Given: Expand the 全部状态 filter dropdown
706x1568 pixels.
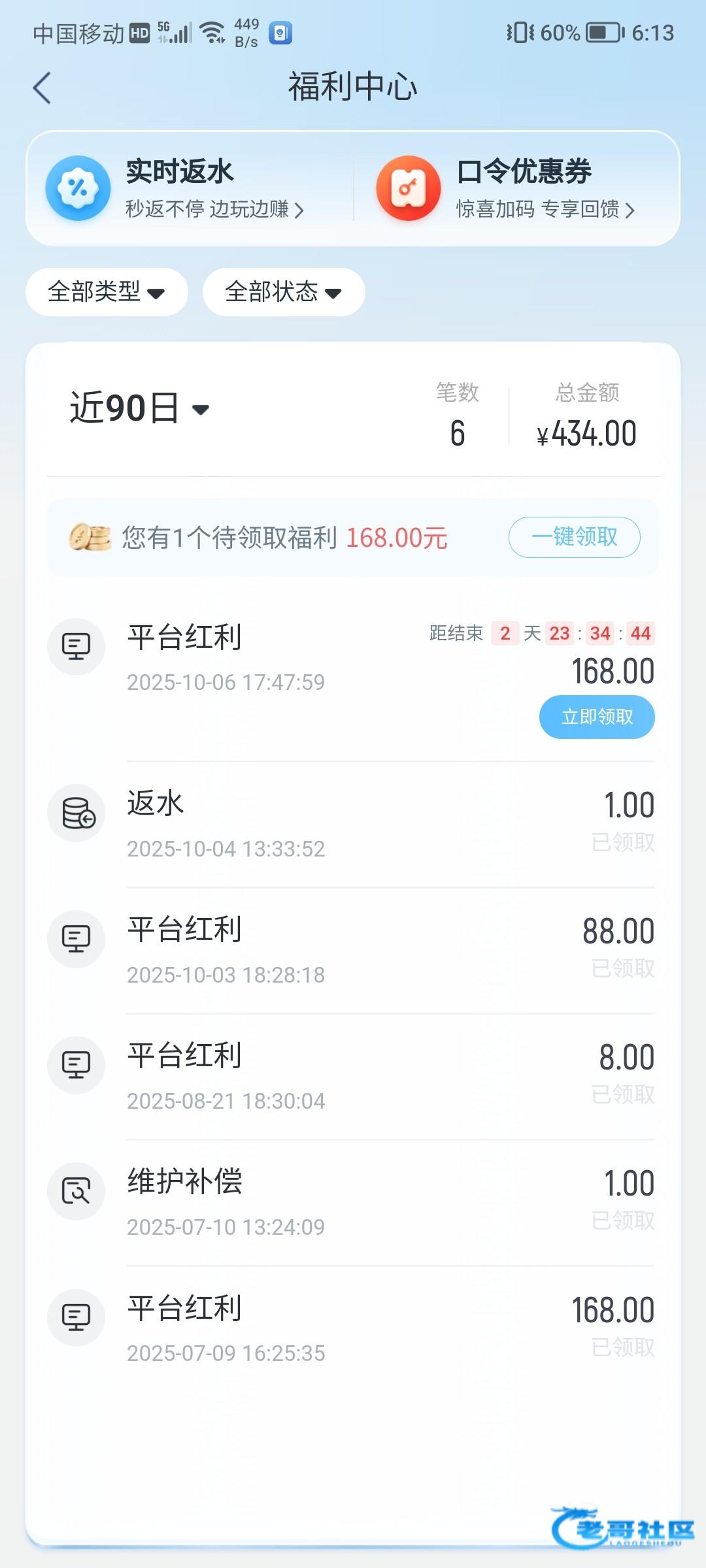Looking at the screenshot, I should click(284, 292).
